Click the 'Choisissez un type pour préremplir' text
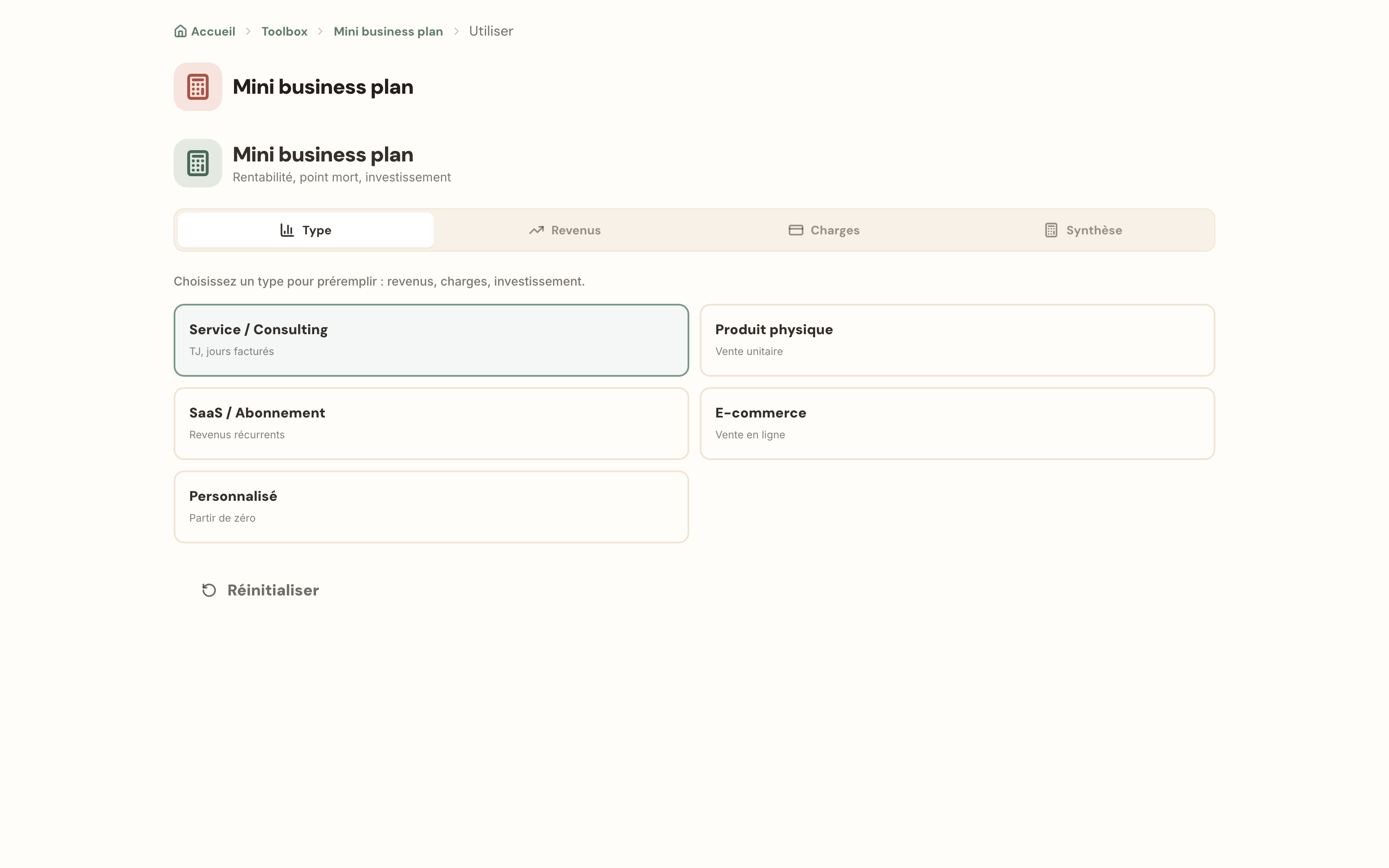 pyautogui.click(x=379, y=281)
